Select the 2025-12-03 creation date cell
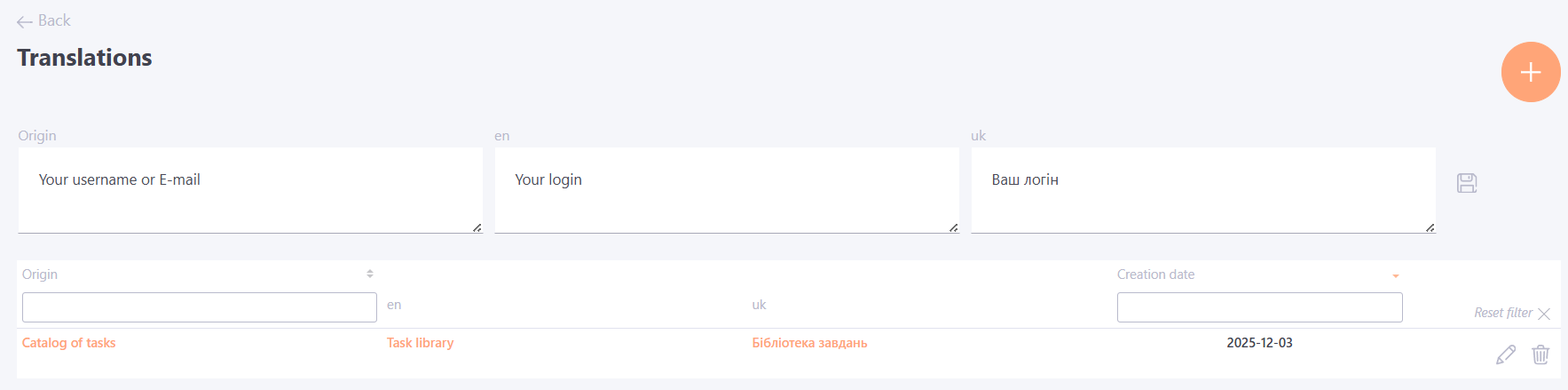1568x390 pixels. (1259, 343)
